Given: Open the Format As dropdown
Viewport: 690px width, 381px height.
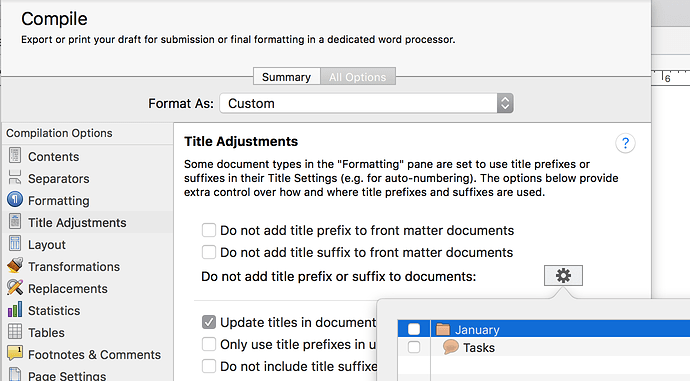Looking at the screenshot, I should (366, 103).
